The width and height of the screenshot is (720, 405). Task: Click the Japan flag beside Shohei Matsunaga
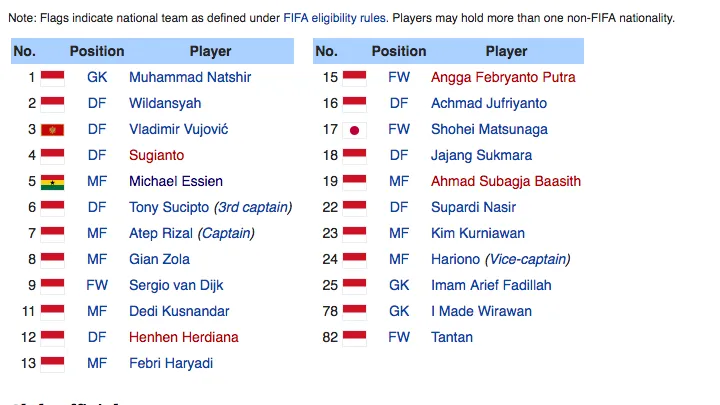pyautogui.click(x=354, y=129)
